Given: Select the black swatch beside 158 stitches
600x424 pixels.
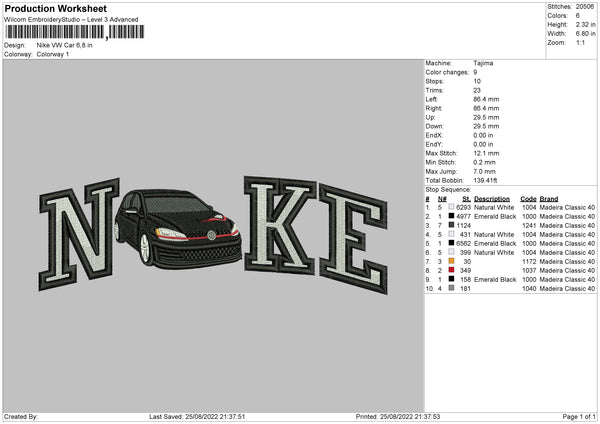Looking at the screenshot, I should coord(451,279).
